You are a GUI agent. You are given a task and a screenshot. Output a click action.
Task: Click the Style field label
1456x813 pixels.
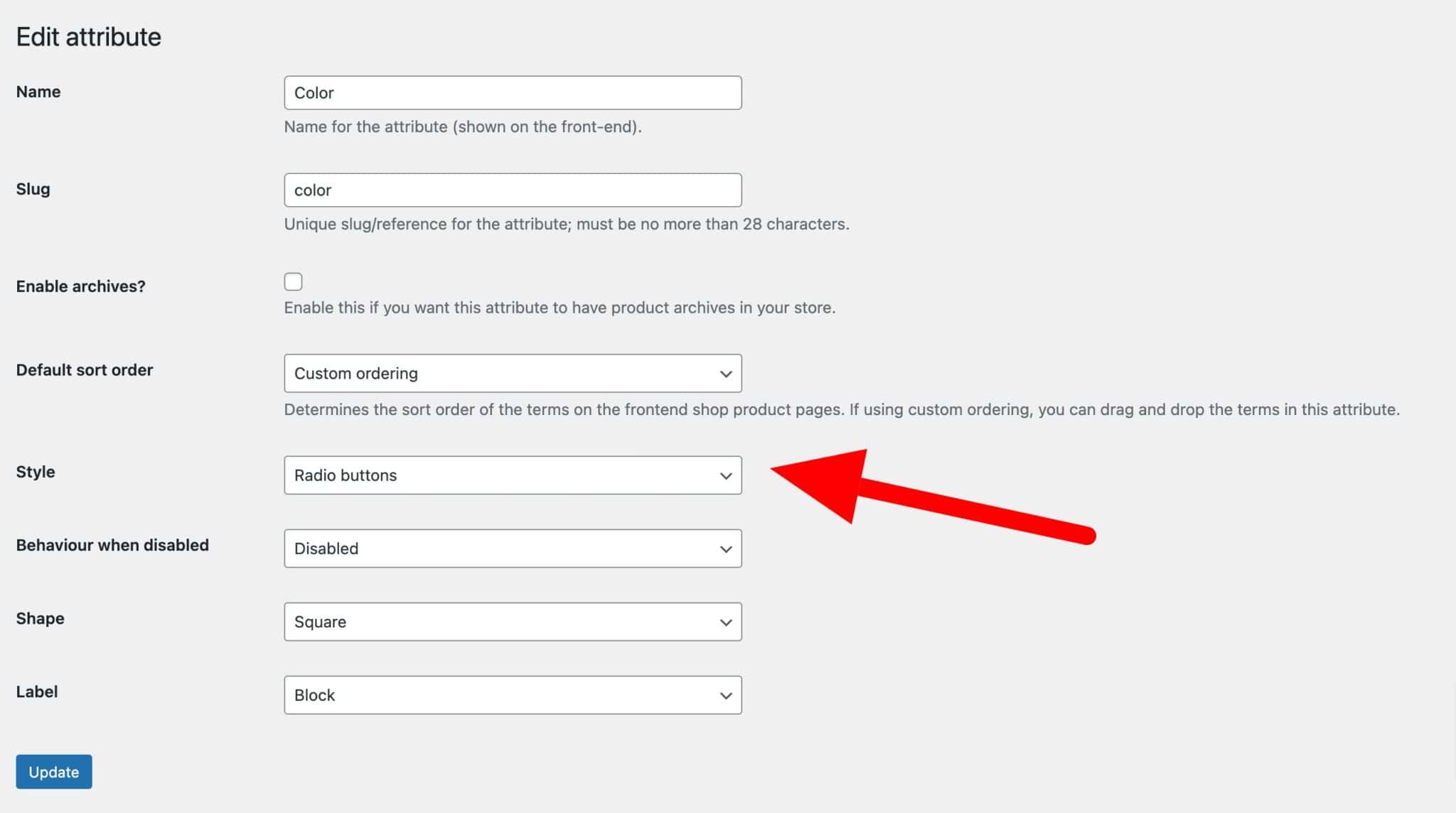[36, 471]
